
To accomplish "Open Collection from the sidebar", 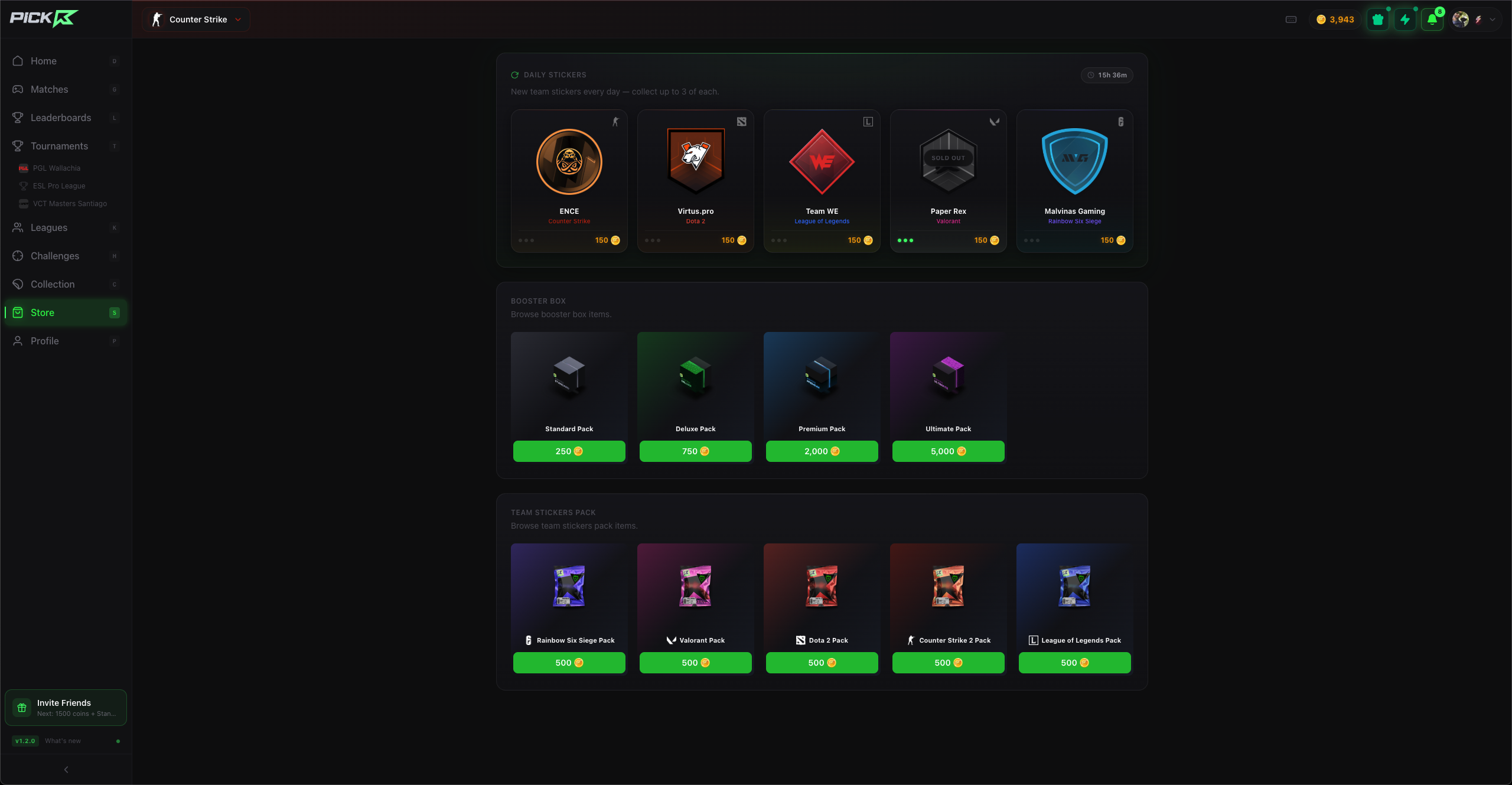I will pos(53,284).
